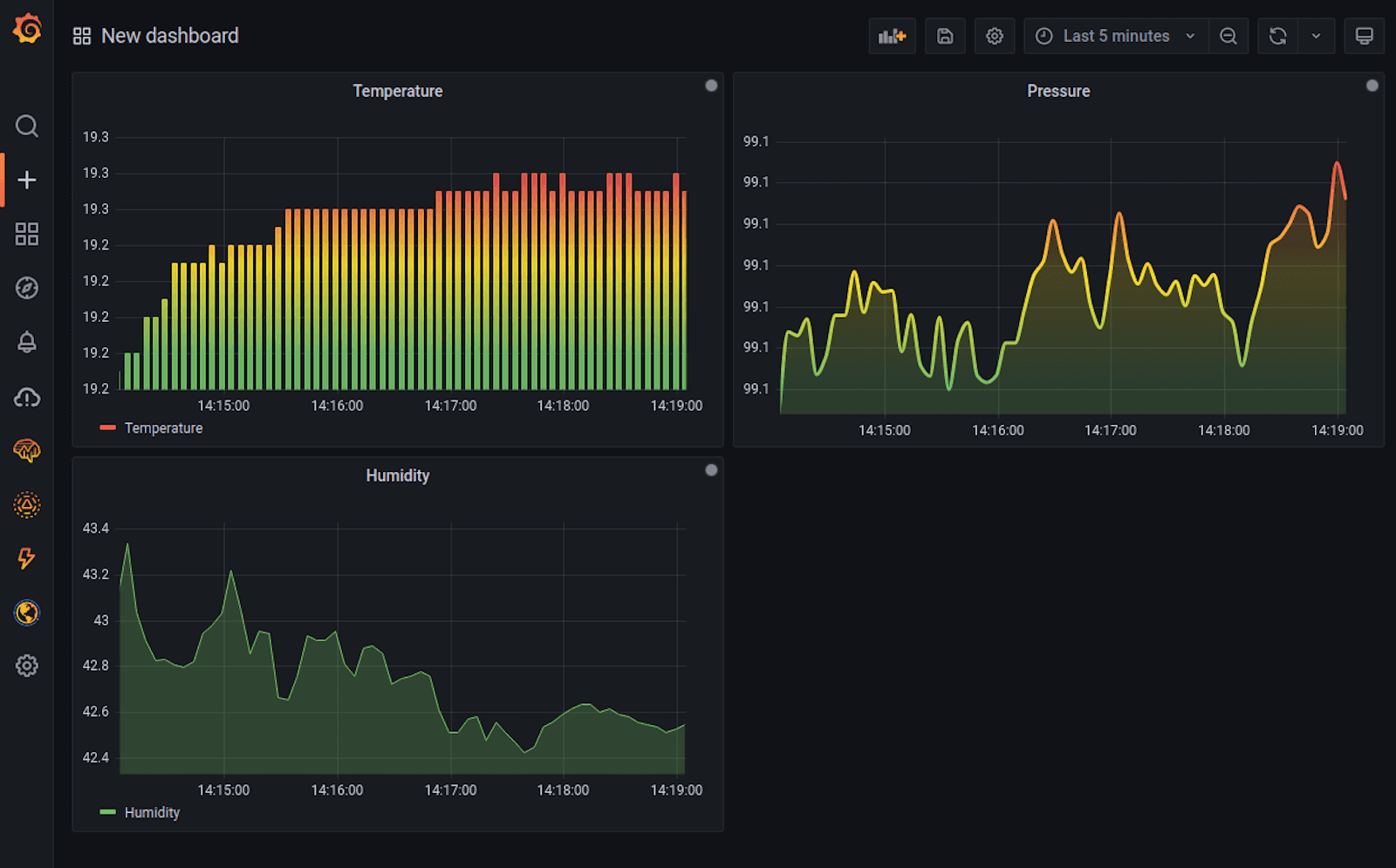Open the Humidity panel title menu

pos(397,475)
